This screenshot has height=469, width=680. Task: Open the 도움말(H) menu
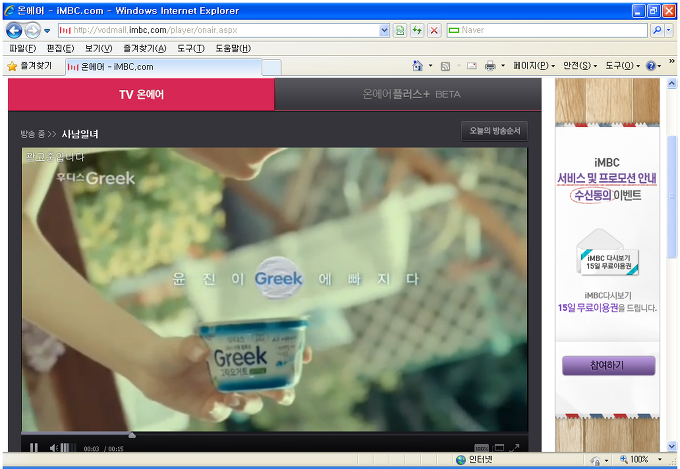[233, 48]
